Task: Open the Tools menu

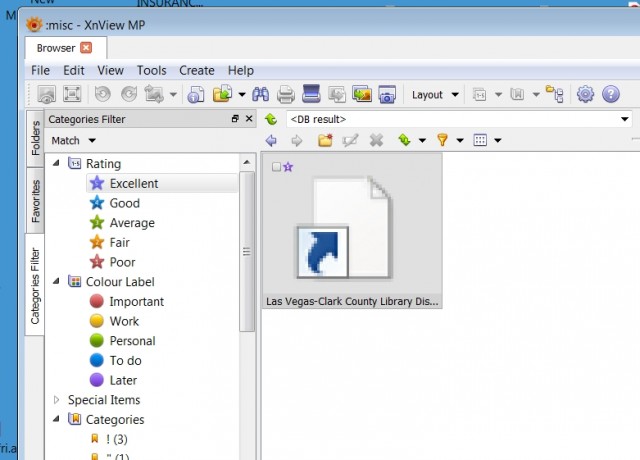Action: coord(151,70)
